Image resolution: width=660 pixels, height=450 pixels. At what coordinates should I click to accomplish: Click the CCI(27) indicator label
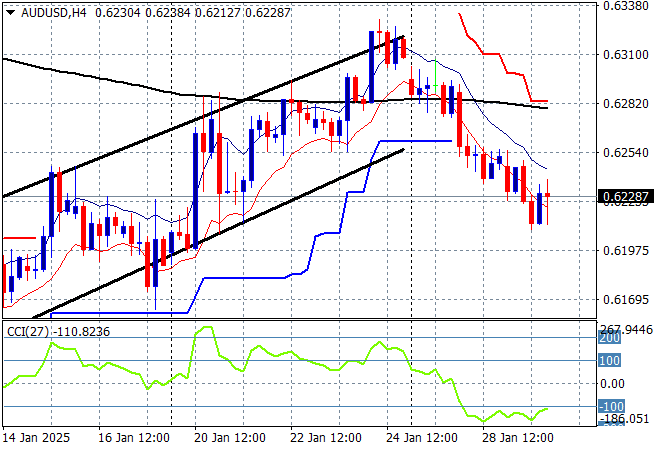click(x=29, y=332)
